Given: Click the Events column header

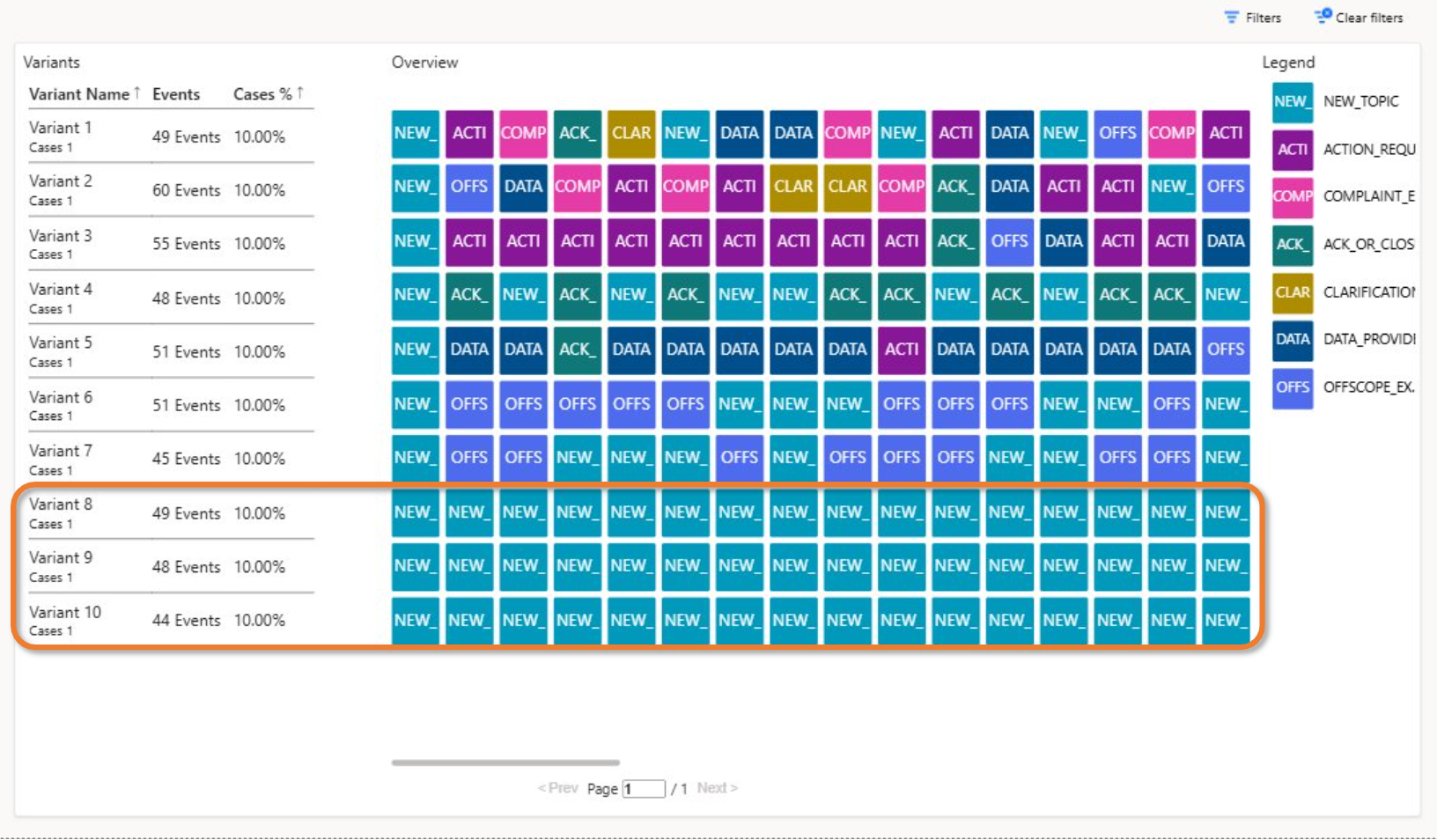Looking at the screenshot, I should tap(176, 94).
